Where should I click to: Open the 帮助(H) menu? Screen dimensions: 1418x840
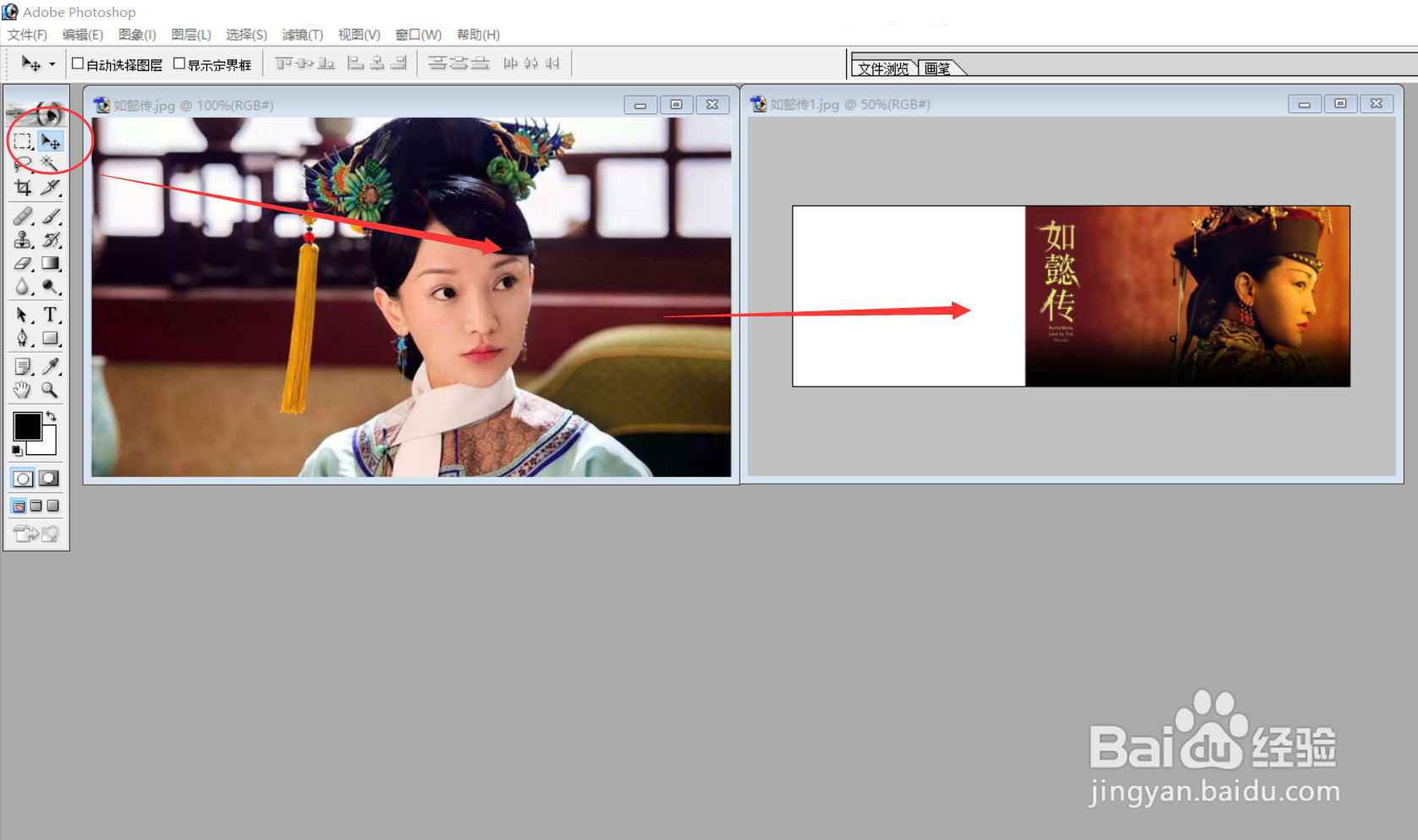point(478,35)
